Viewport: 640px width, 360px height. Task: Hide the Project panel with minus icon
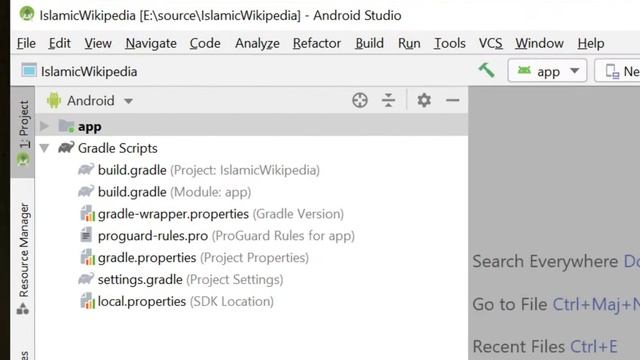pyautogui.click(x=453, y=100)
